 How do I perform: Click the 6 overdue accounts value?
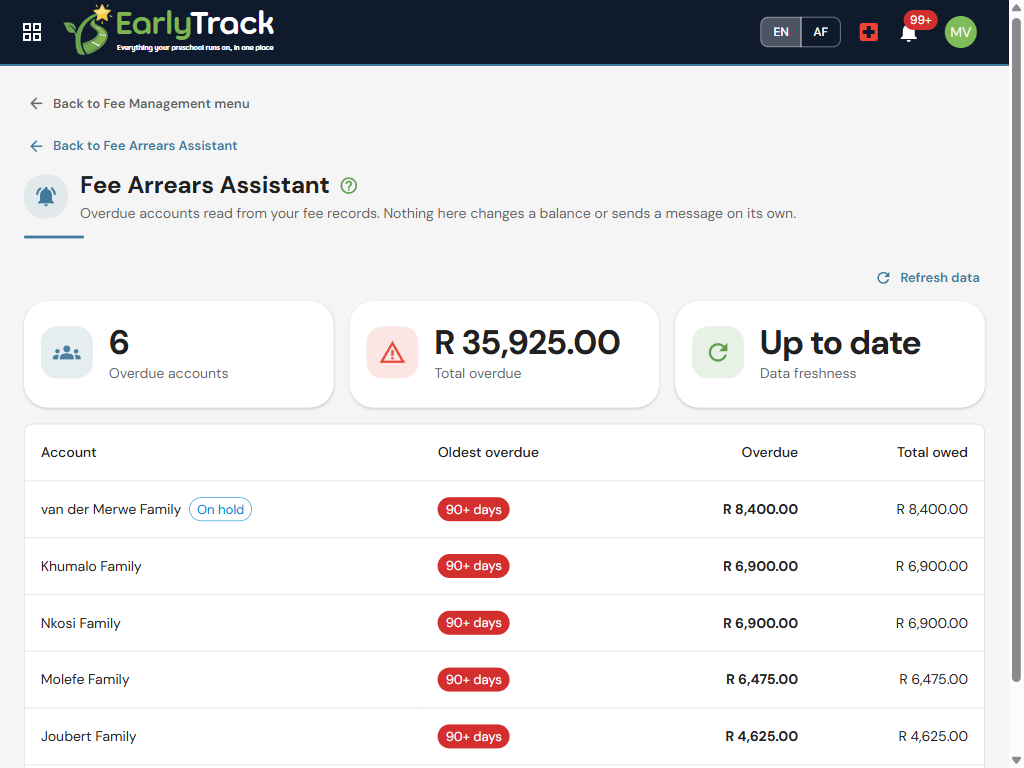(119, 342)
